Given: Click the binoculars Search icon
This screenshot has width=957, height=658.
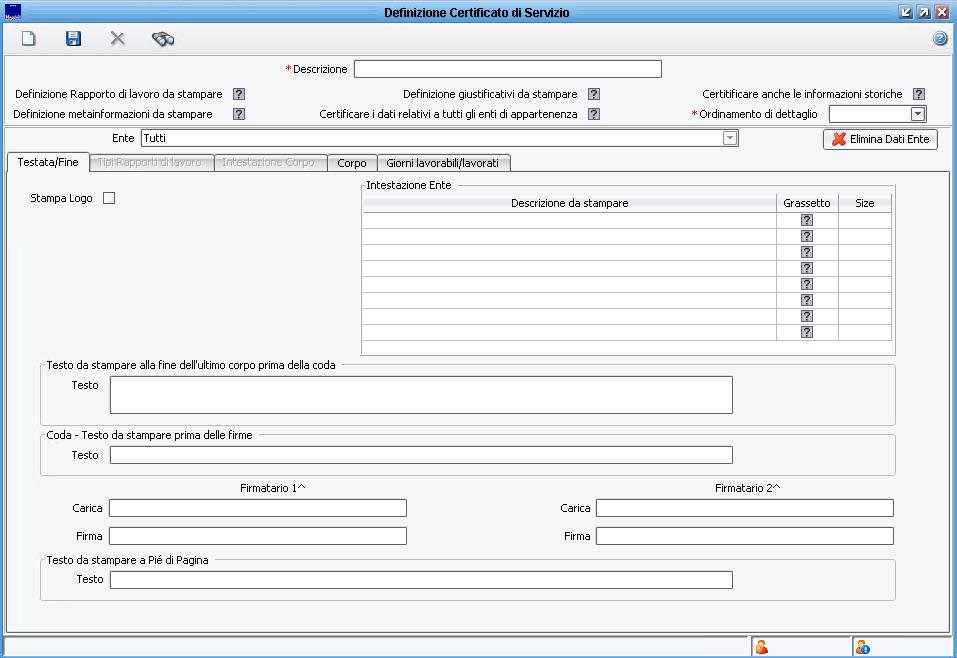Looking at the screenshot, I should click(x=163, y=39).
